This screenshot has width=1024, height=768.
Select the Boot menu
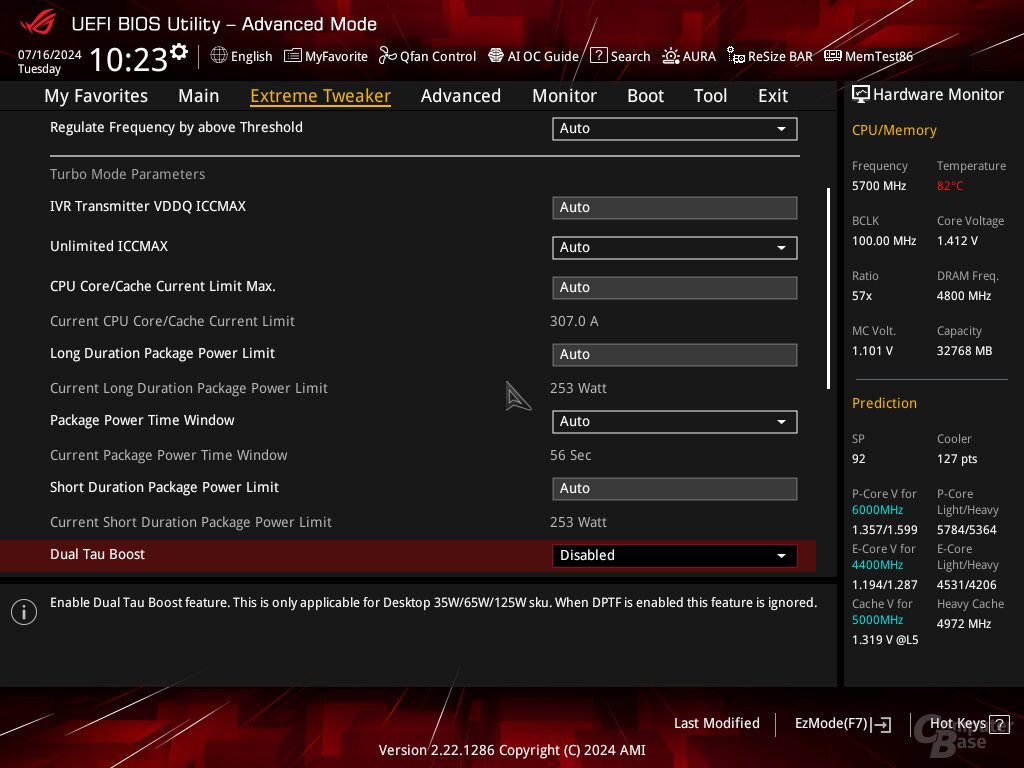pos(645,95)
